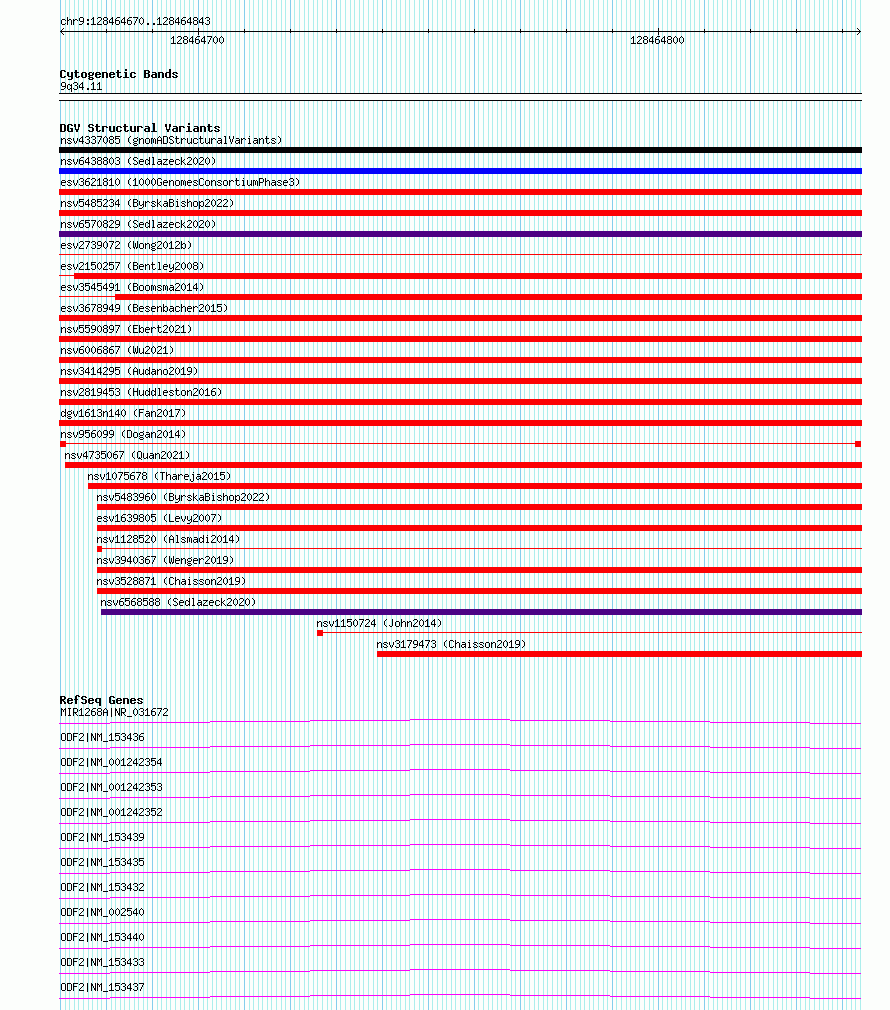Click the red bar under nsv3179473 (Chaisson2019)

619,654
